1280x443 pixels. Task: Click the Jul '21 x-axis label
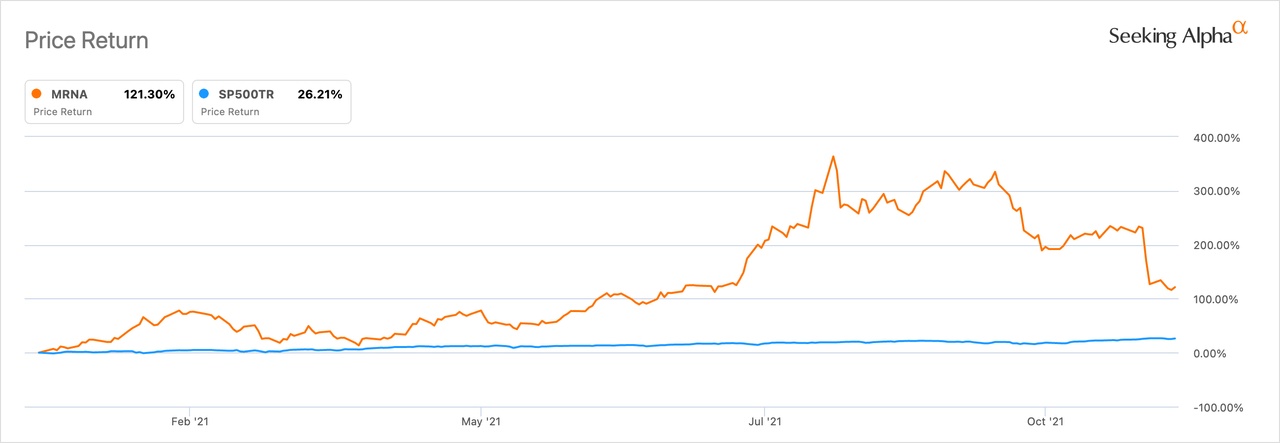(x=764, y=423)
